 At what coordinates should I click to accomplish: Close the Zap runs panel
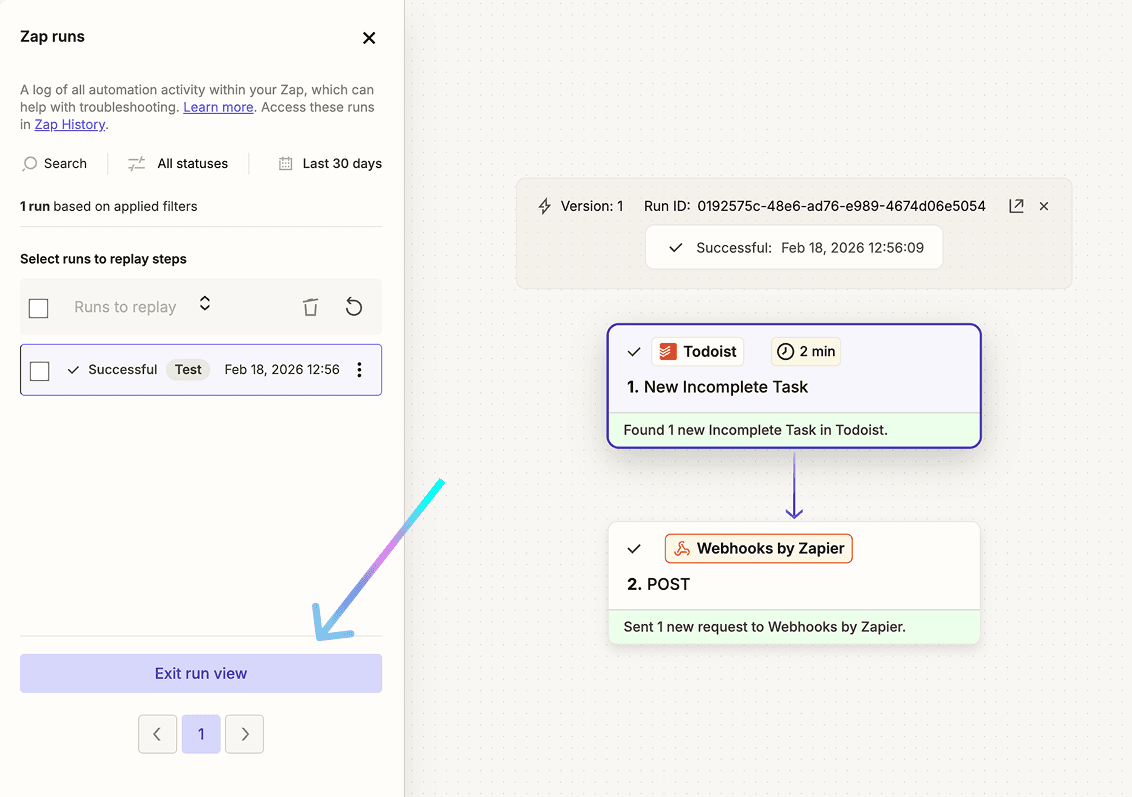pos(369,38)
